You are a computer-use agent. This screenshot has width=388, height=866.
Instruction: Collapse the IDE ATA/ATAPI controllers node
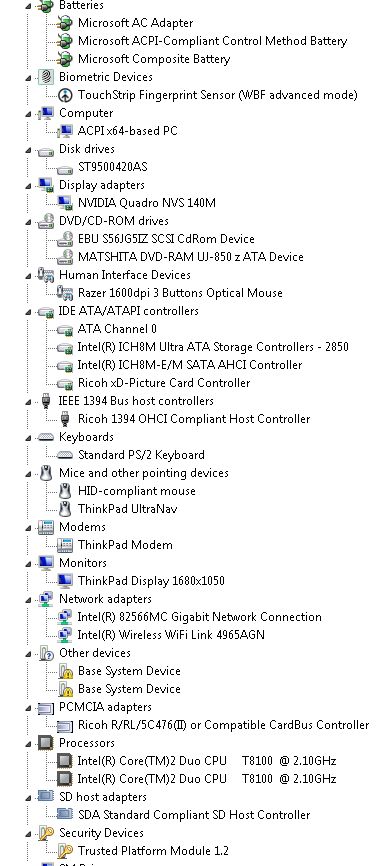pyautogui.click(x=28, y=312)
